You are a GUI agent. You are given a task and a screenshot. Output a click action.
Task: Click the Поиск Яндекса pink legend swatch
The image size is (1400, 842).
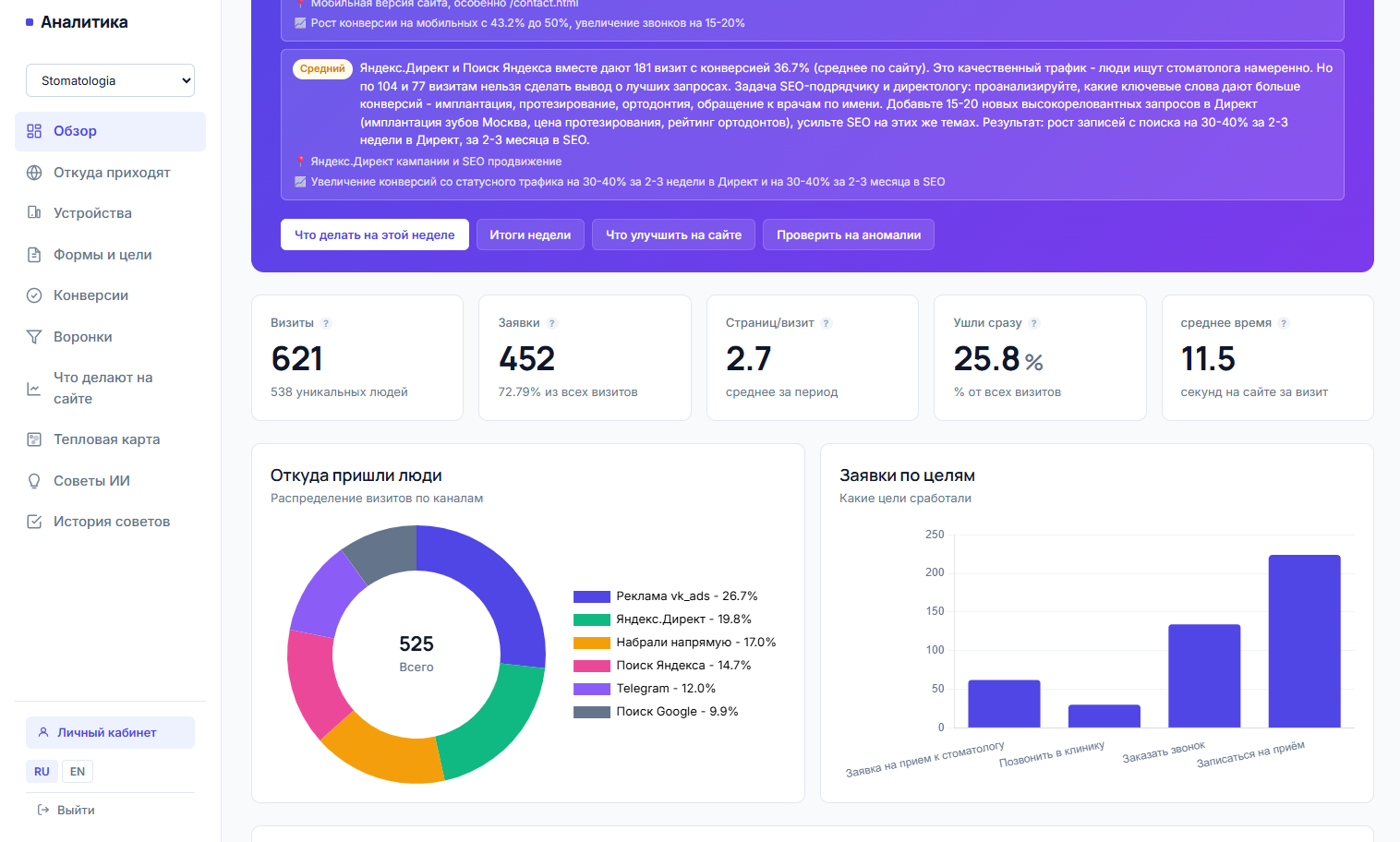(592, 666)
